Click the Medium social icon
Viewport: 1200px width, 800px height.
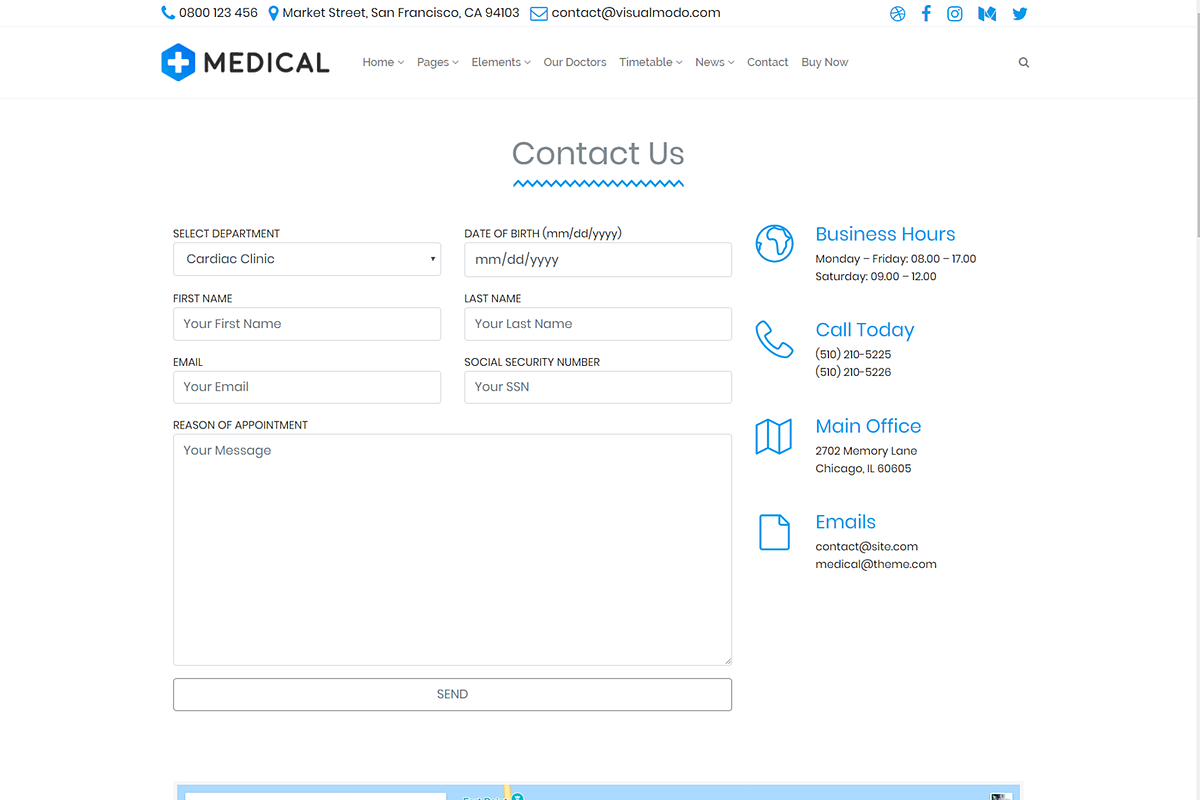coord(987,14)
